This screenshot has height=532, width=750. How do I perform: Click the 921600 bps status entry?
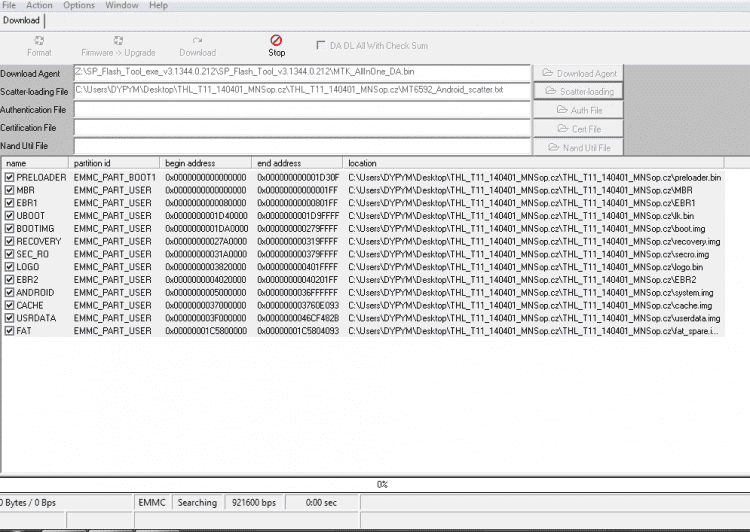[x=254, y=503]
